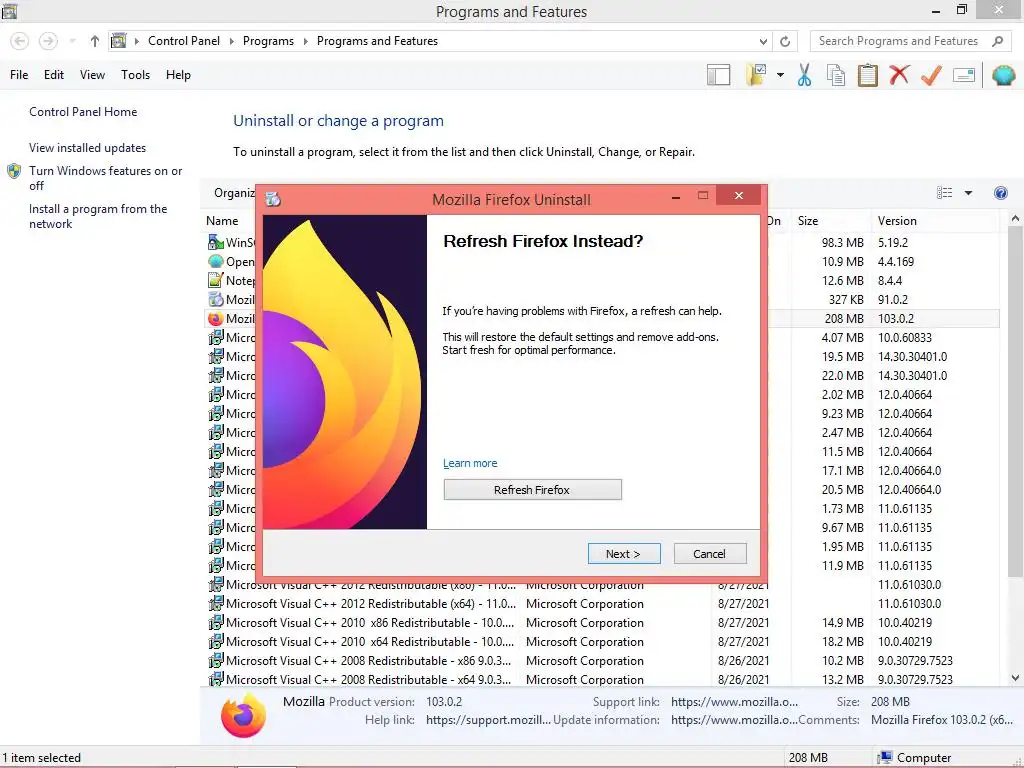Click the red X Delete icon
Screen dimensions: 1024x768
(x=899, y=75)
